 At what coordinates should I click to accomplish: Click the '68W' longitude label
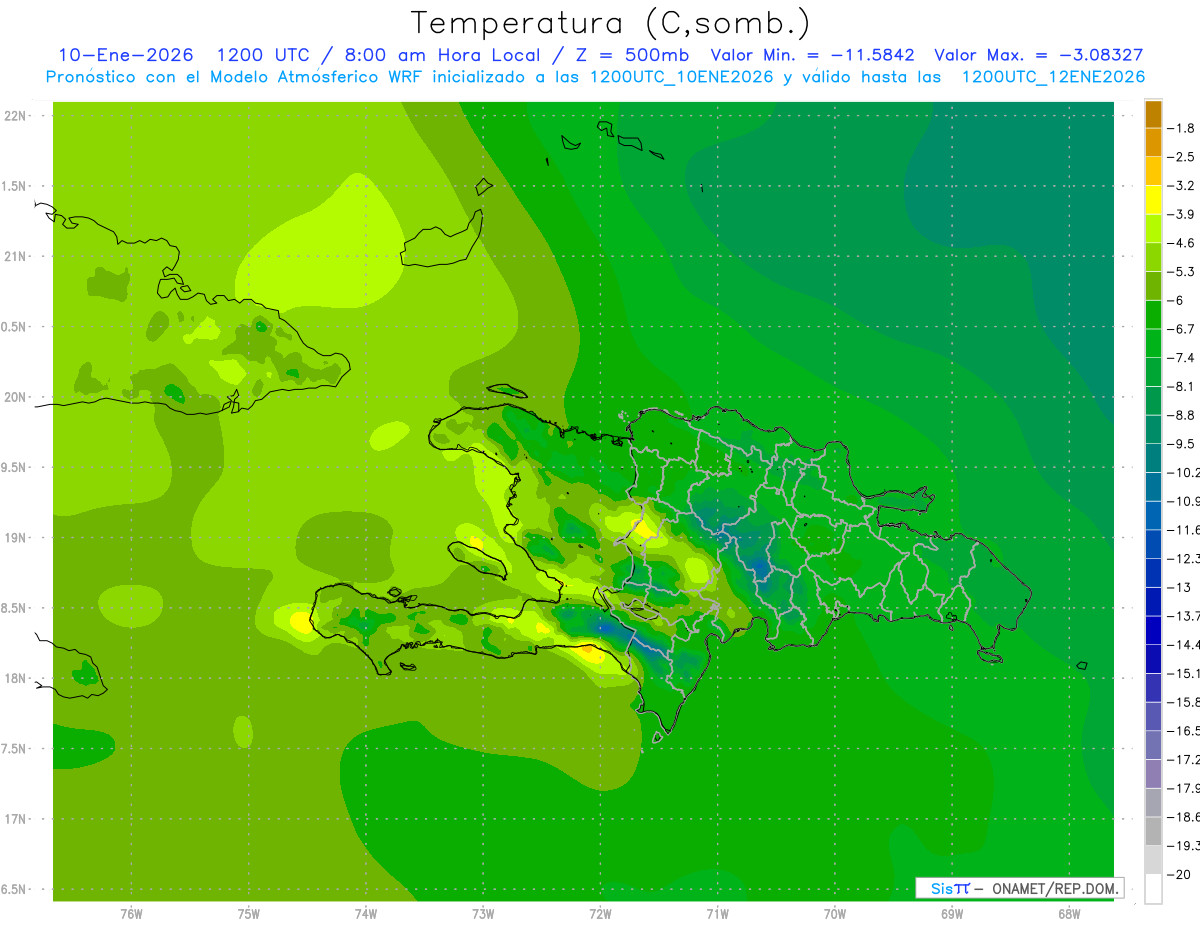pyautogui.click(x=1069, y=912)
